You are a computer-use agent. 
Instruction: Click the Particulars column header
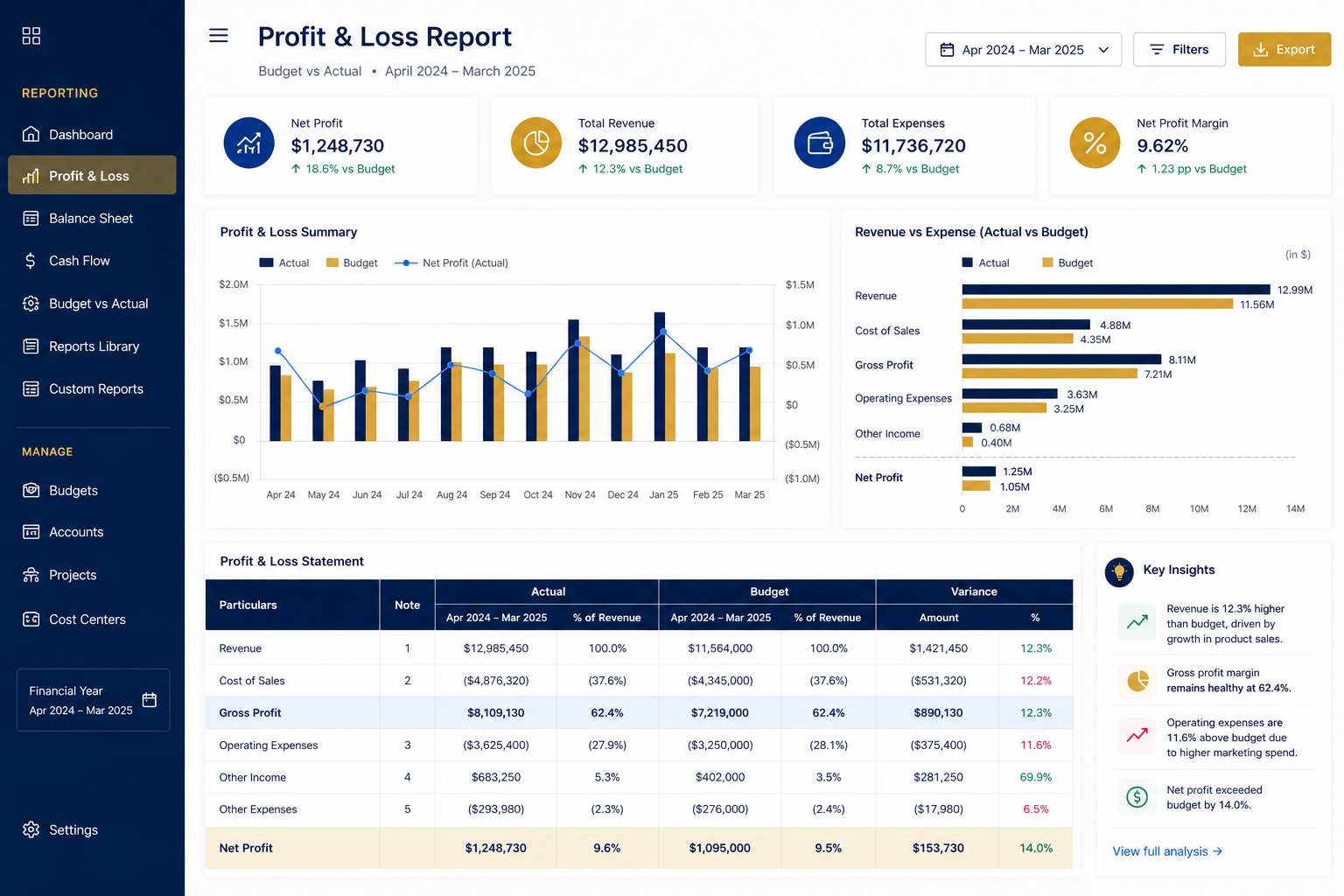coord(292,605)
